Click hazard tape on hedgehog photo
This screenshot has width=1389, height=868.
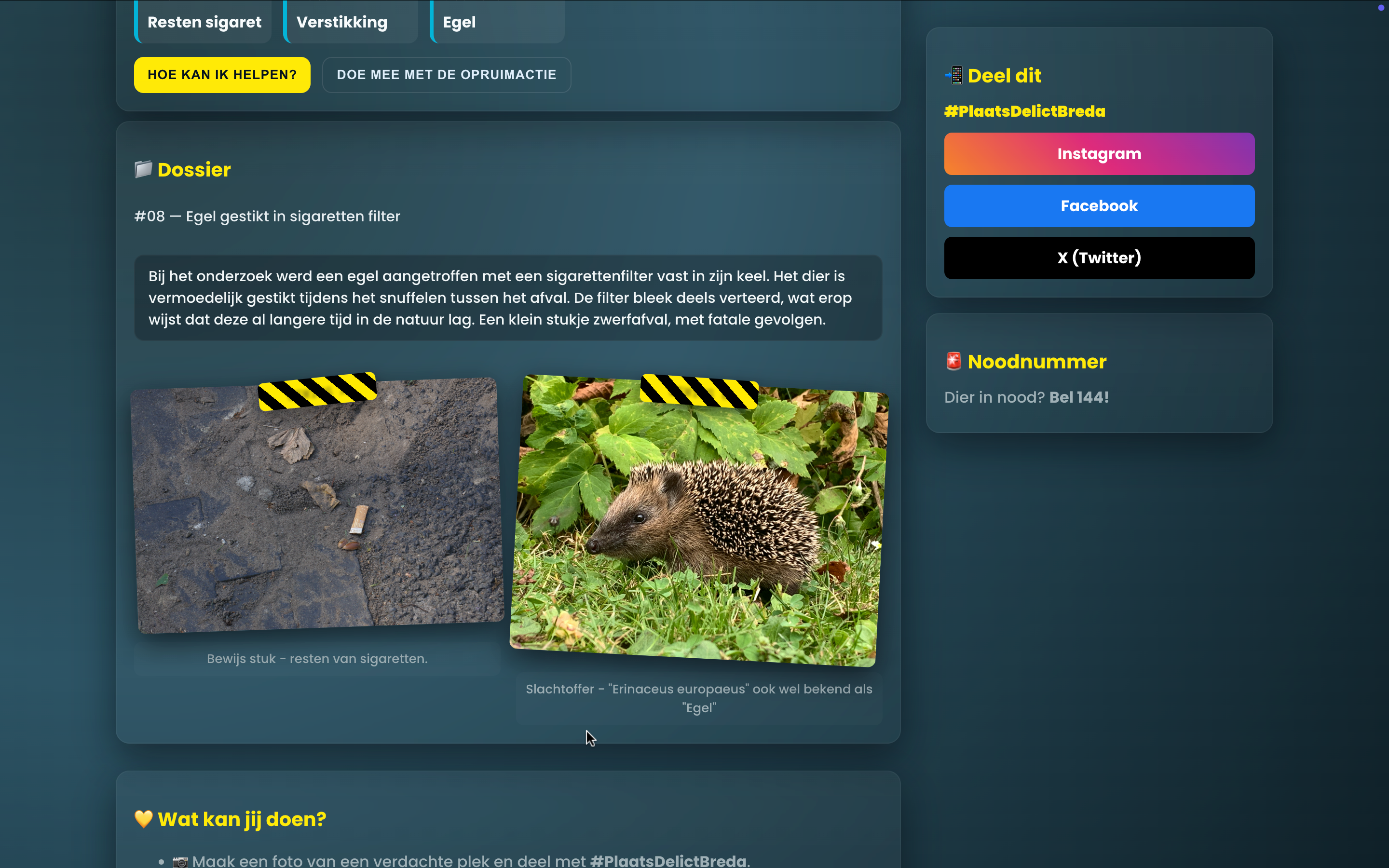point(699,392)
